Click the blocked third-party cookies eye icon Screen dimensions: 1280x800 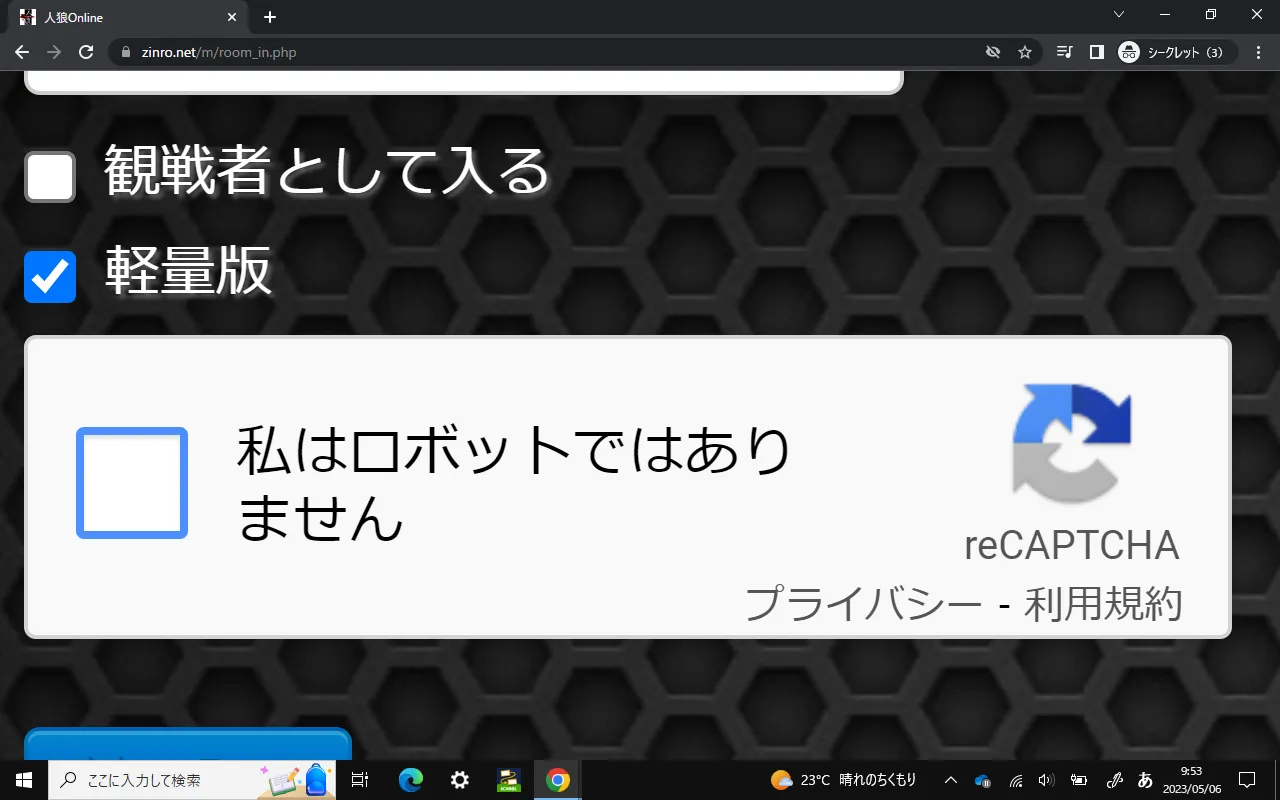(993, 52)
